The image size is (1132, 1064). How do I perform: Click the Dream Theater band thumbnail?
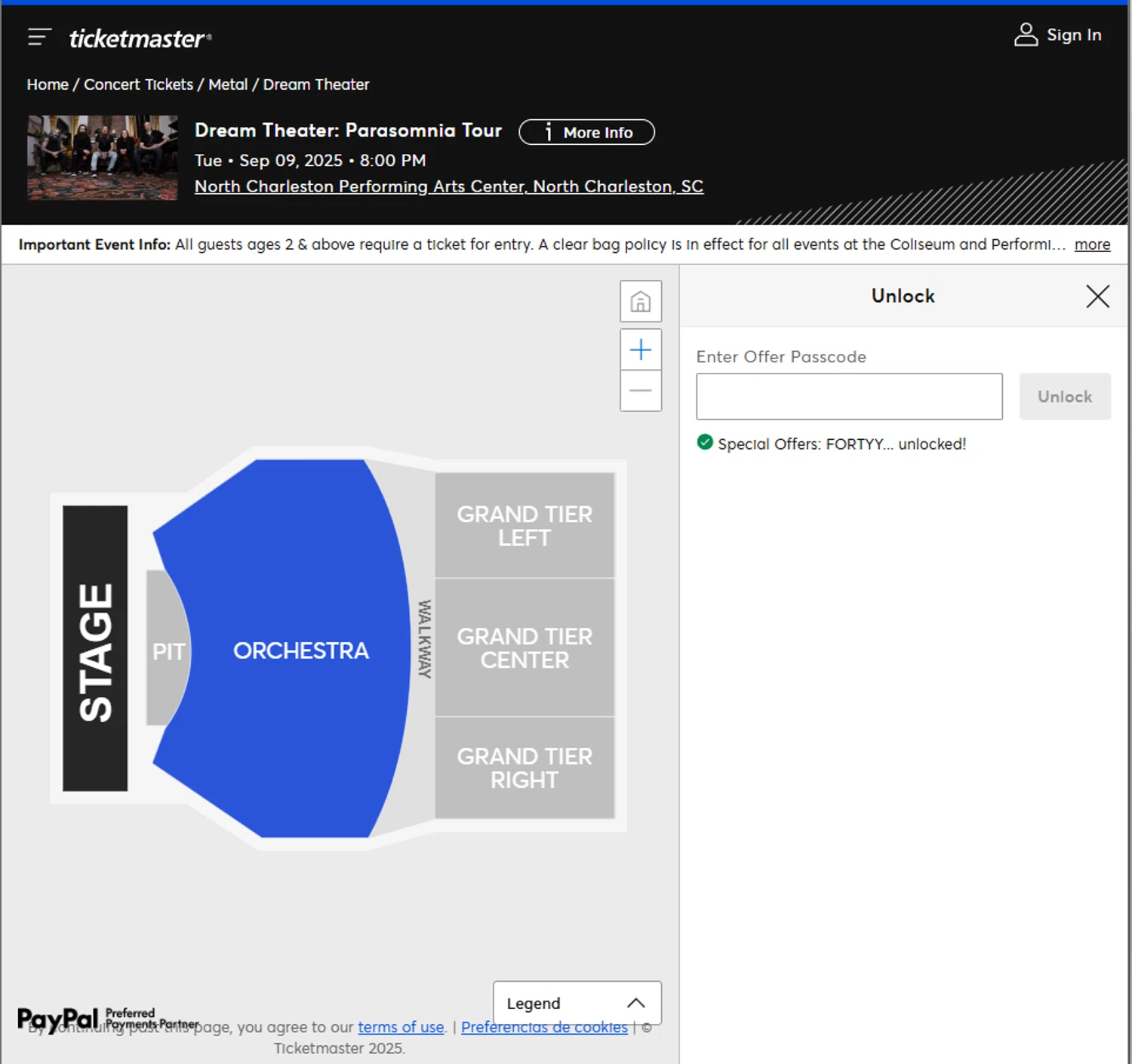click(103, 158)
